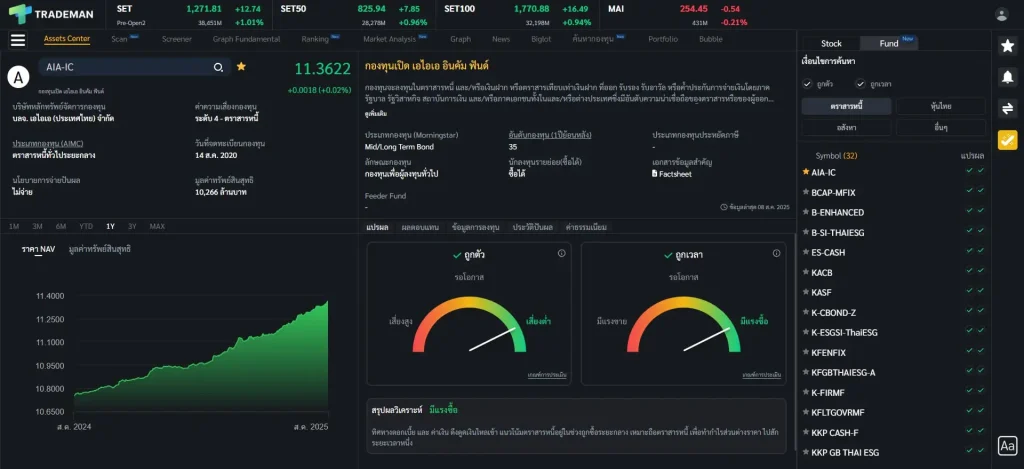This screenshot has height=469, width=1024.
Task: Open the Factsheet document link
Action: 671,174
